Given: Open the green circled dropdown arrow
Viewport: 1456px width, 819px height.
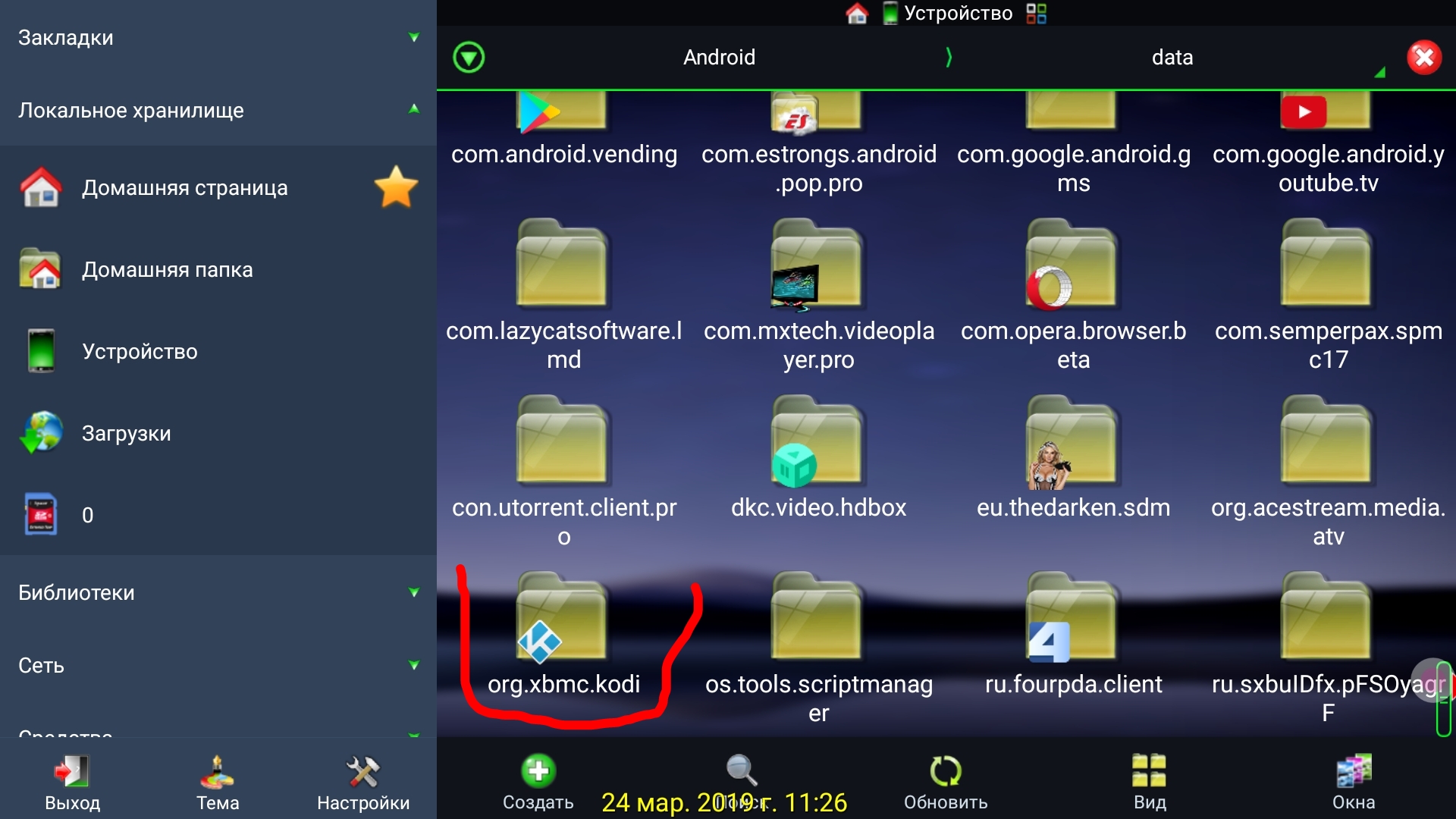Looking at the screenshot, I should tap(469, 58).
